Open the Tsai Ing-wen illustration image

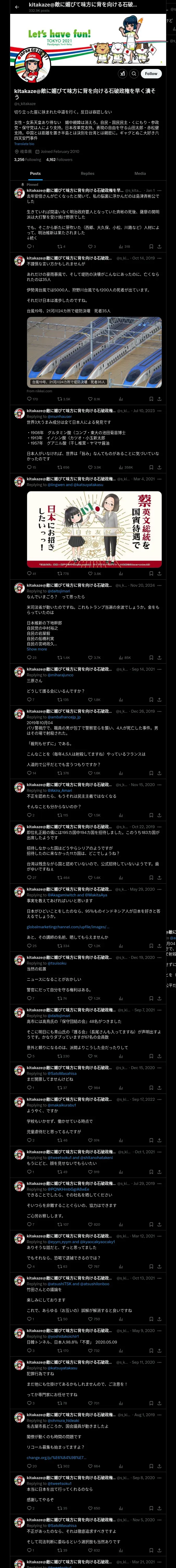[x=94, y=529]
